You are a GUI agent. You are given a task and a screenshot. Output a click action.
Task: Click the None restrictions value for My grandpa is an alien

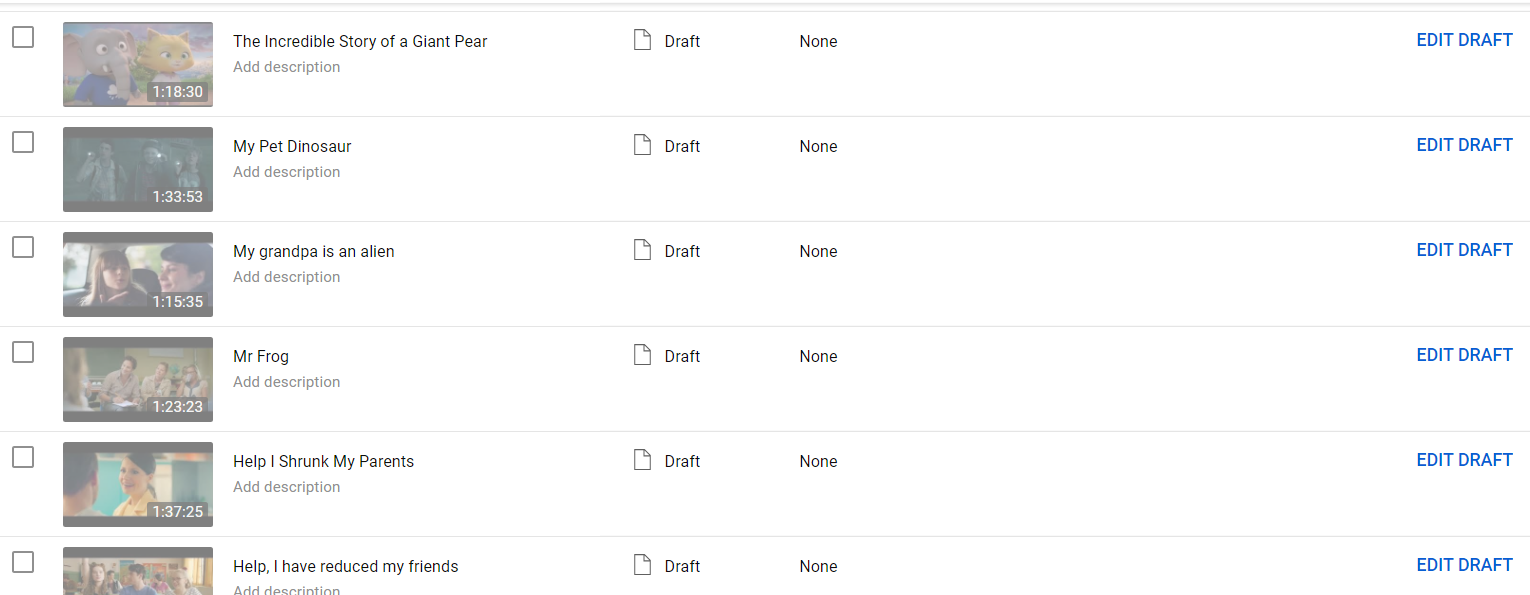tap(818, 251)
